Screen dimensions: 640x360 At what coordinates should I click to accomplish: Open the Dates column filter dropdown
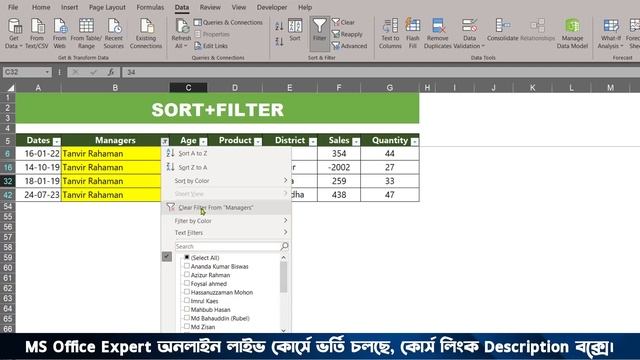point(57,142)
